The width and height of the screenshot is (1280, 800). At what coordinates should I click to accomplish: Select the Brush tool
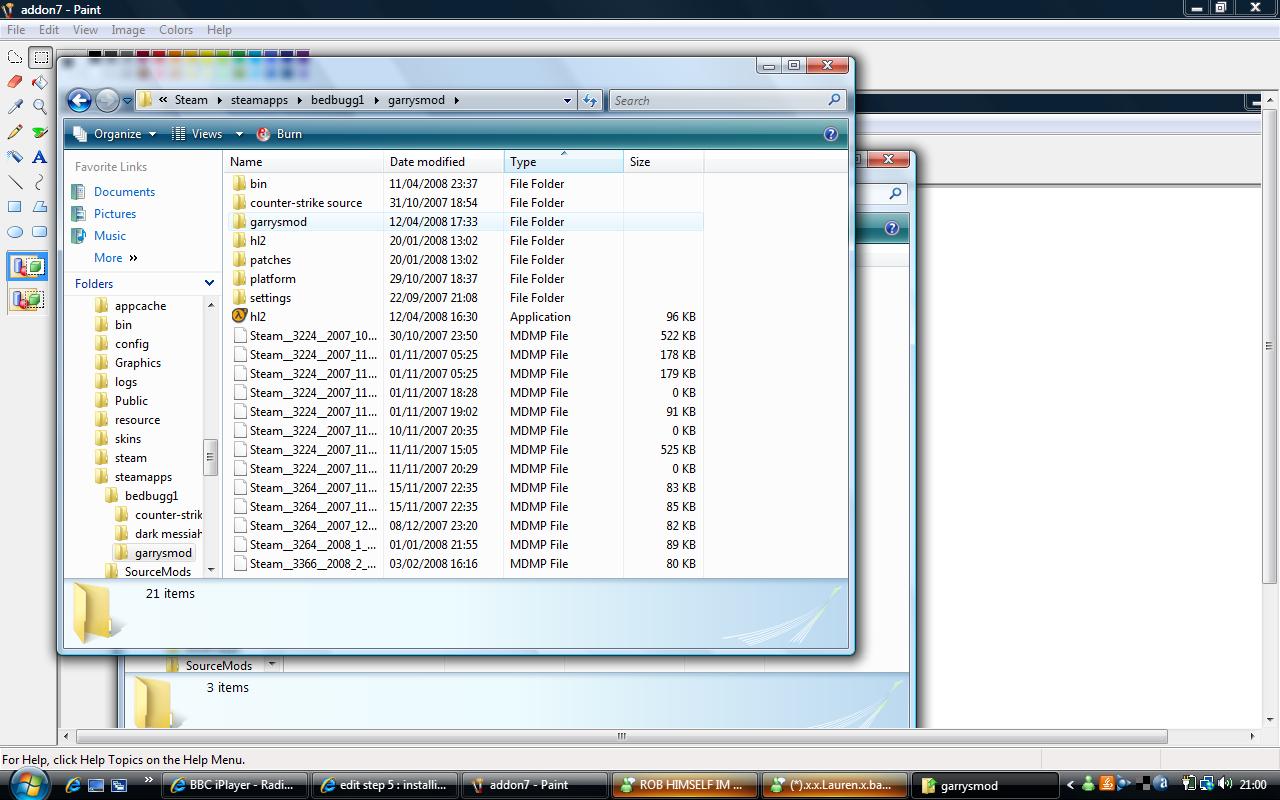tap(40, 132)
